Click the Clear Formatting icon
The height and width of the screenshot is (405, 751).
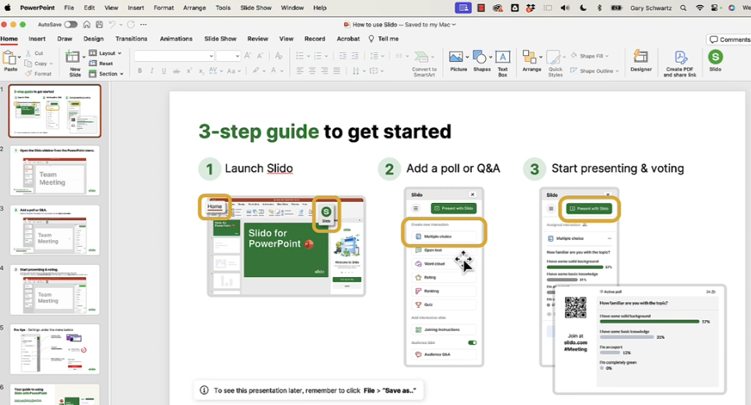(x=279, y=56)
